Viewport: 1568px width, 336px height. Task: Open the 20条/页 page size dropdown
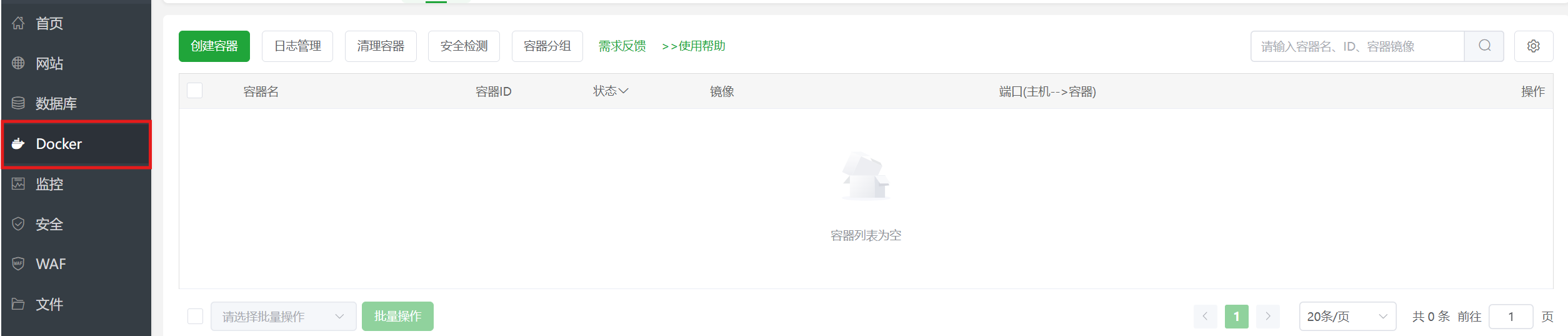tap(1347, 316)
